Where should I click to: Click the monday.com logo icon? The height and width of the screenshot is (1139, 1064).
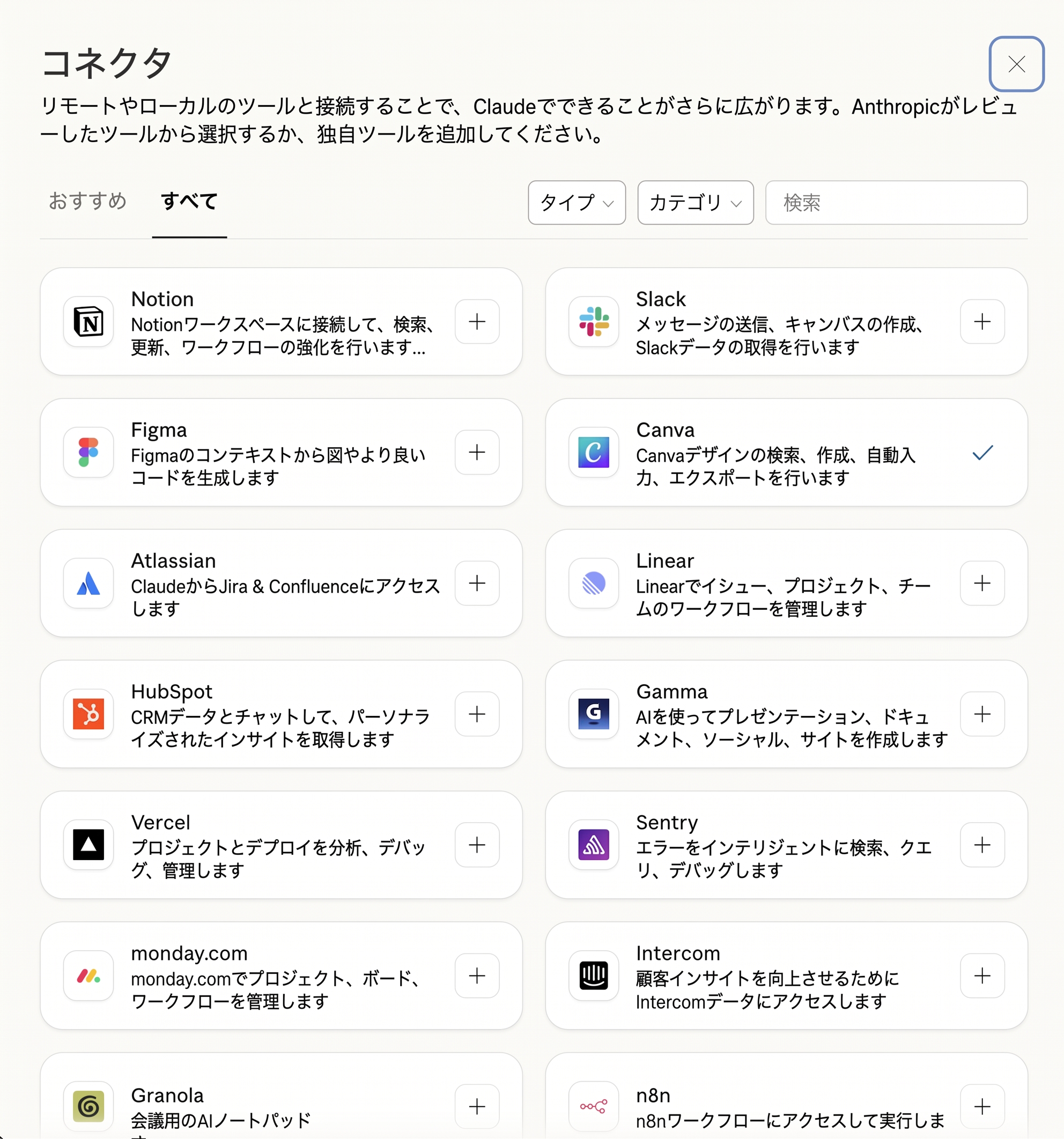tap(88, 976)
